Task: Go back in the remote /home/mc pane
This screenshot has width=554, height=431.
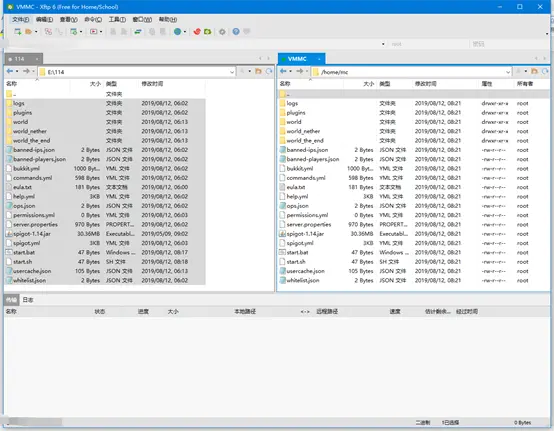Action: coord(283,71)
